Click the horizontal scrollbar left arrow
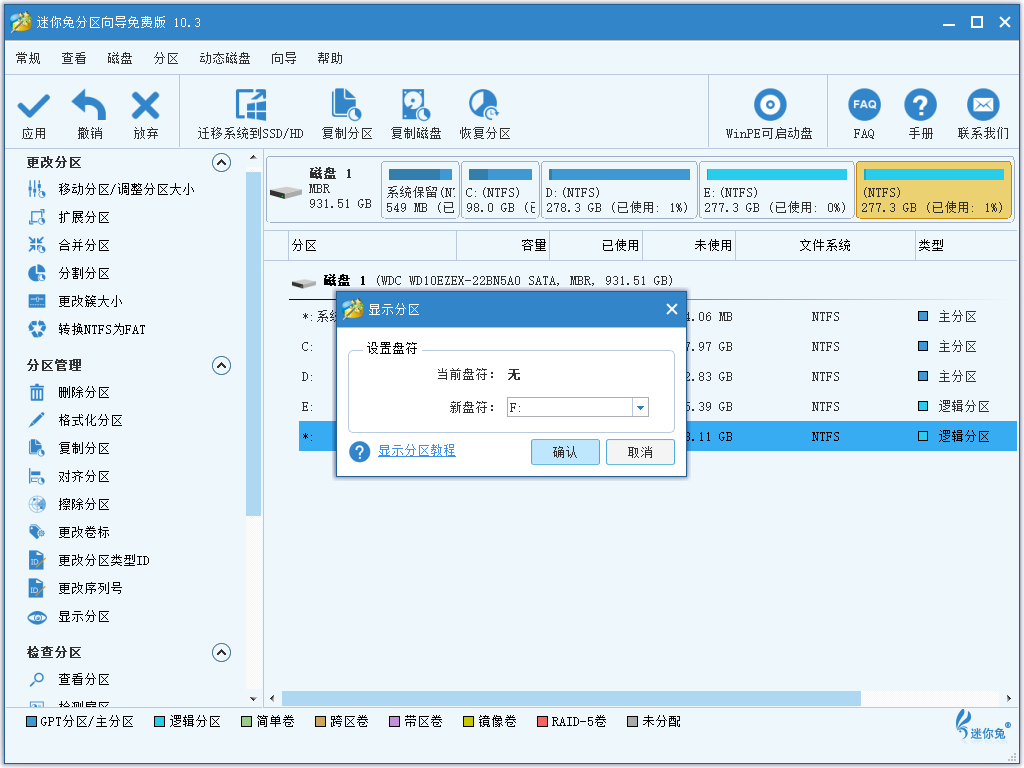This screenshot has width=1024, height=768. click(x=272, y=698)
